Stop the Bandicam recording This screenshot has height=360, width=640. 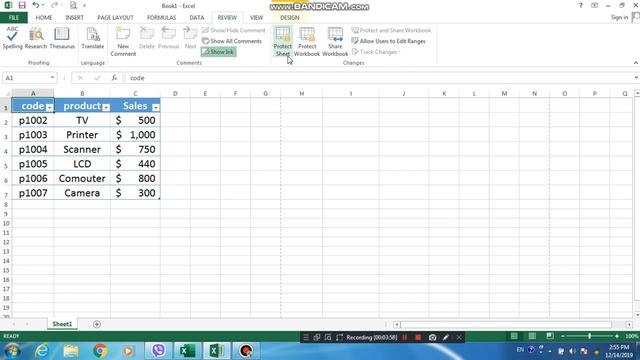click(x=418, y=337)
